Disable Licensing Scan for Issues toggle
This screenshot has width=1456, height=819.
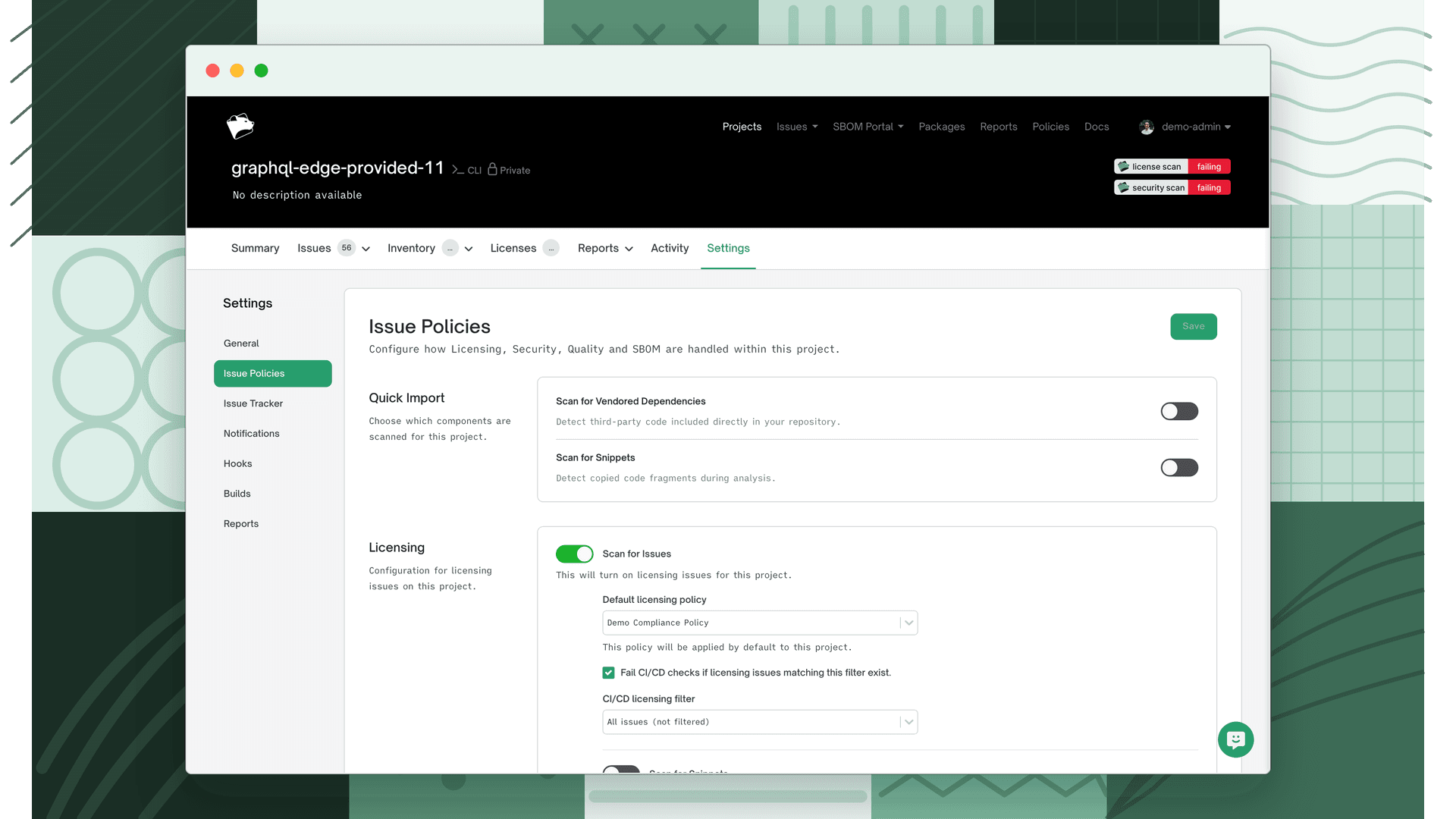coord(574,554)
